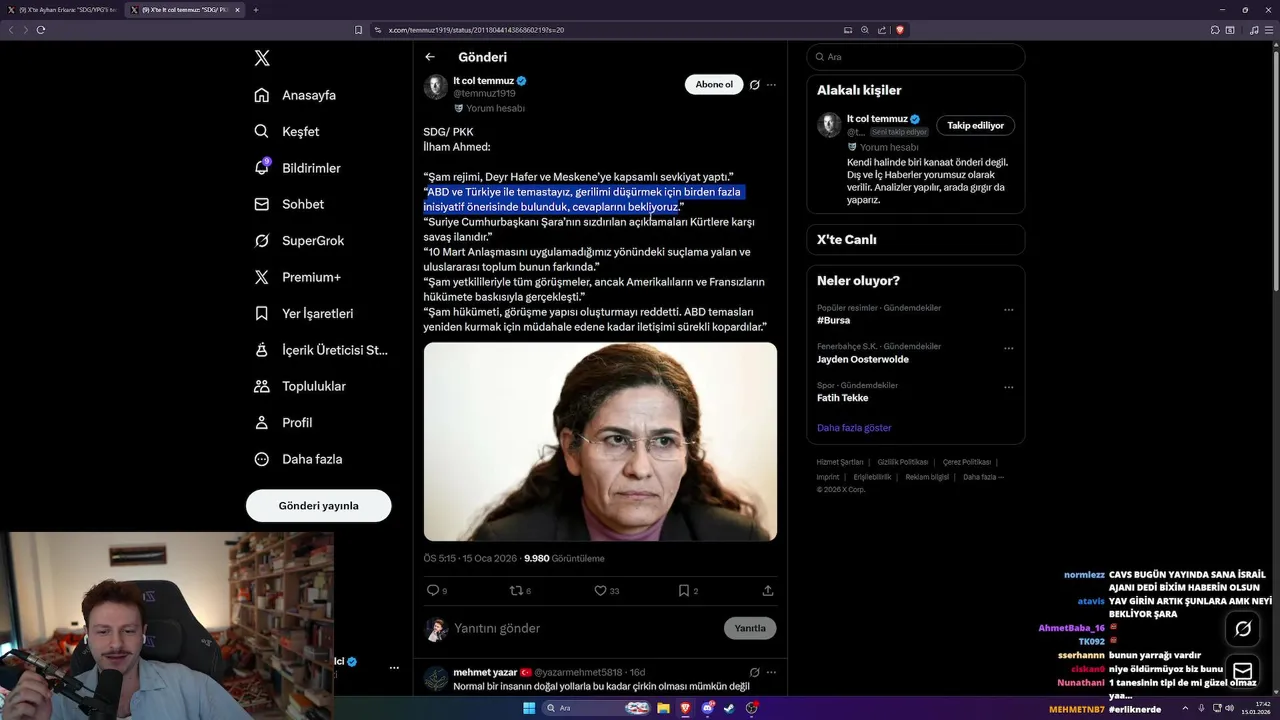The image size is (1280, 720).
Task: Click the share post icon
Action: pyautogui.click(x=768, y=591)
